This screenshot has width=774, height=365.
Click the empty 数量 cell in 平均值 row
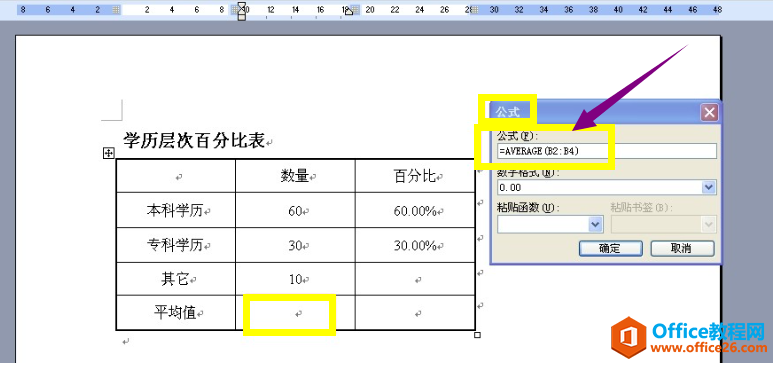tap(295, 313)
